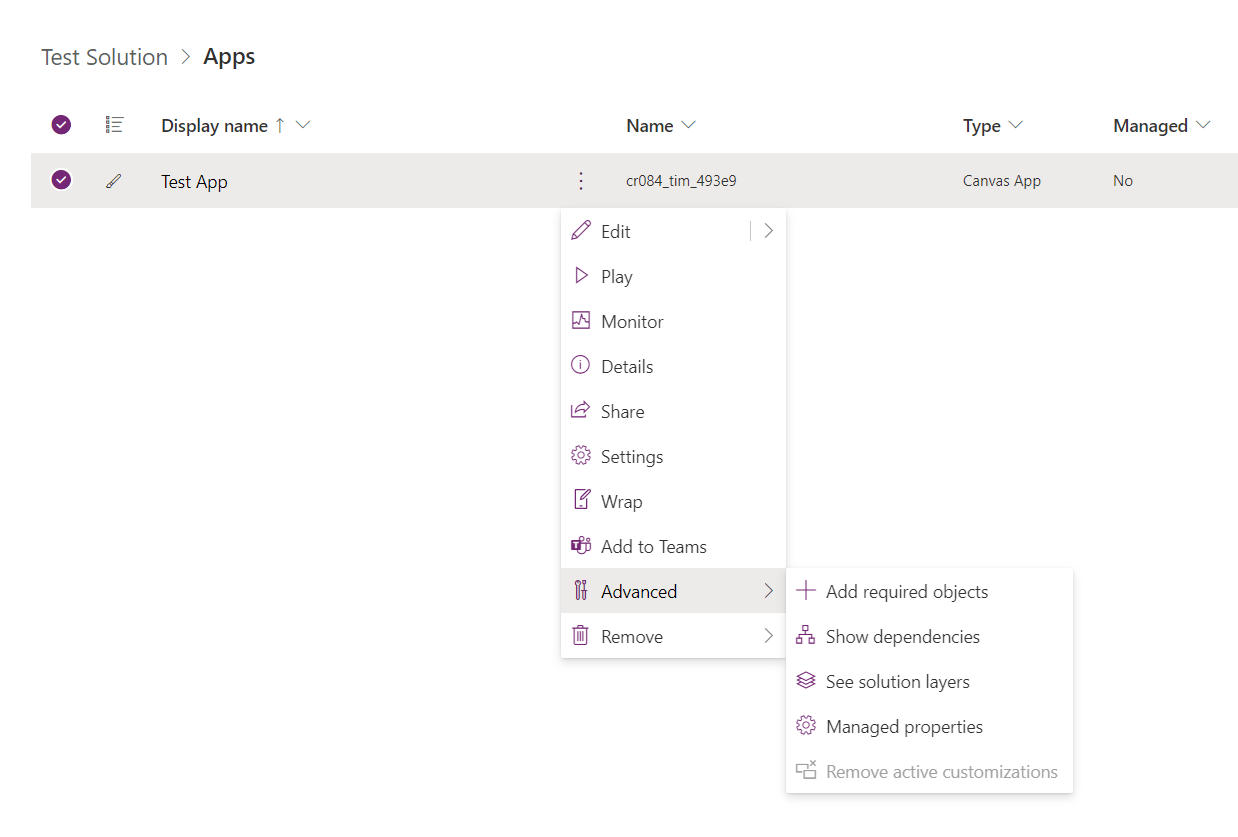1238x837 pixels.
Task: Click the Wrap icon
Action: [x=580, y=501]
